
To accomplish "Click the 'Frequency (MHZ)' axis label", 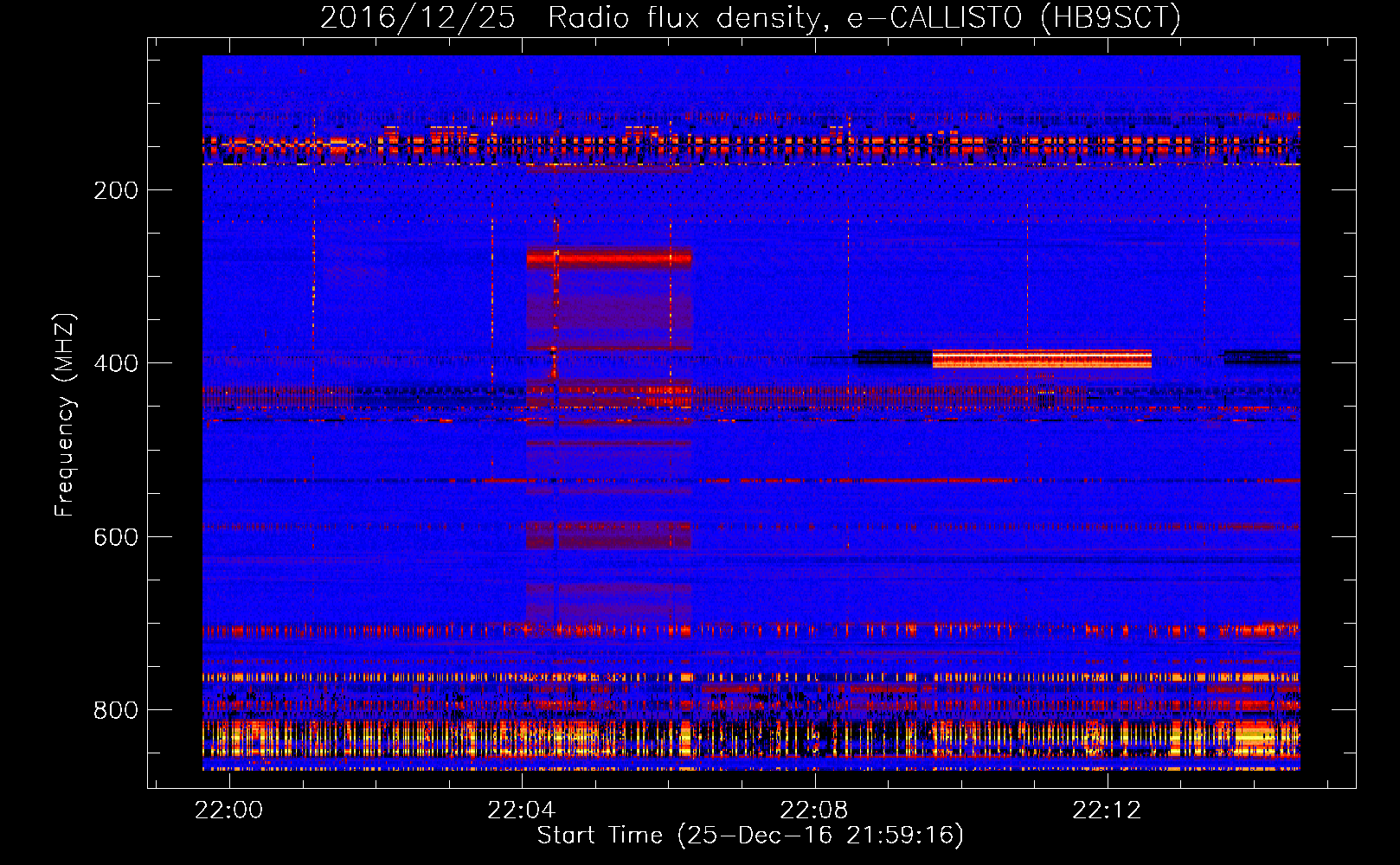I will coord(65,414).
